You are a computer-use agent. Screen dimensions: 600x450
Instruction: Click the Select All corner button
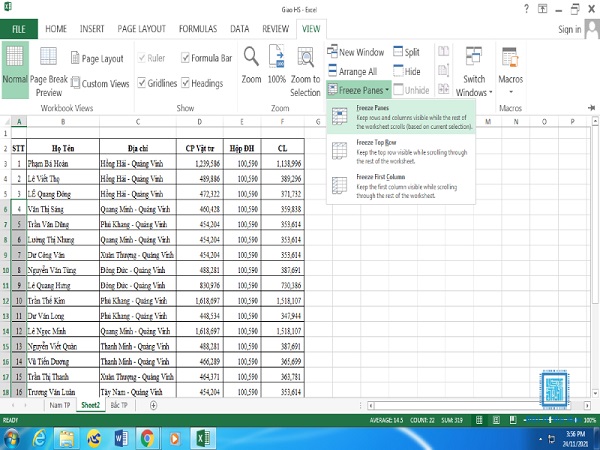[x=5, y=122]
